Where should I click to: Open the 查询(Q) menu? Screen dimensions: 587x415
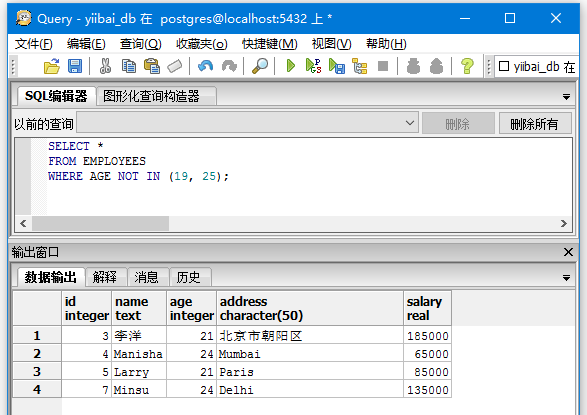click(x=140, y=44)
